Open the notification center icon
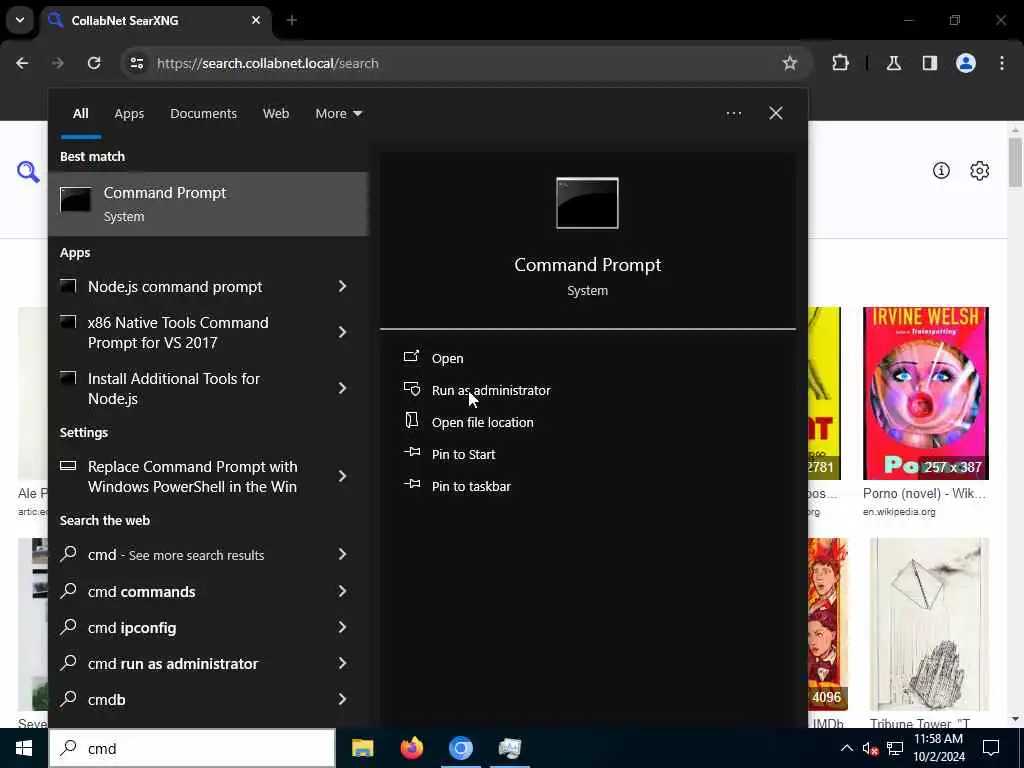The image size is (1024, 768). click(x=991, y=748)
